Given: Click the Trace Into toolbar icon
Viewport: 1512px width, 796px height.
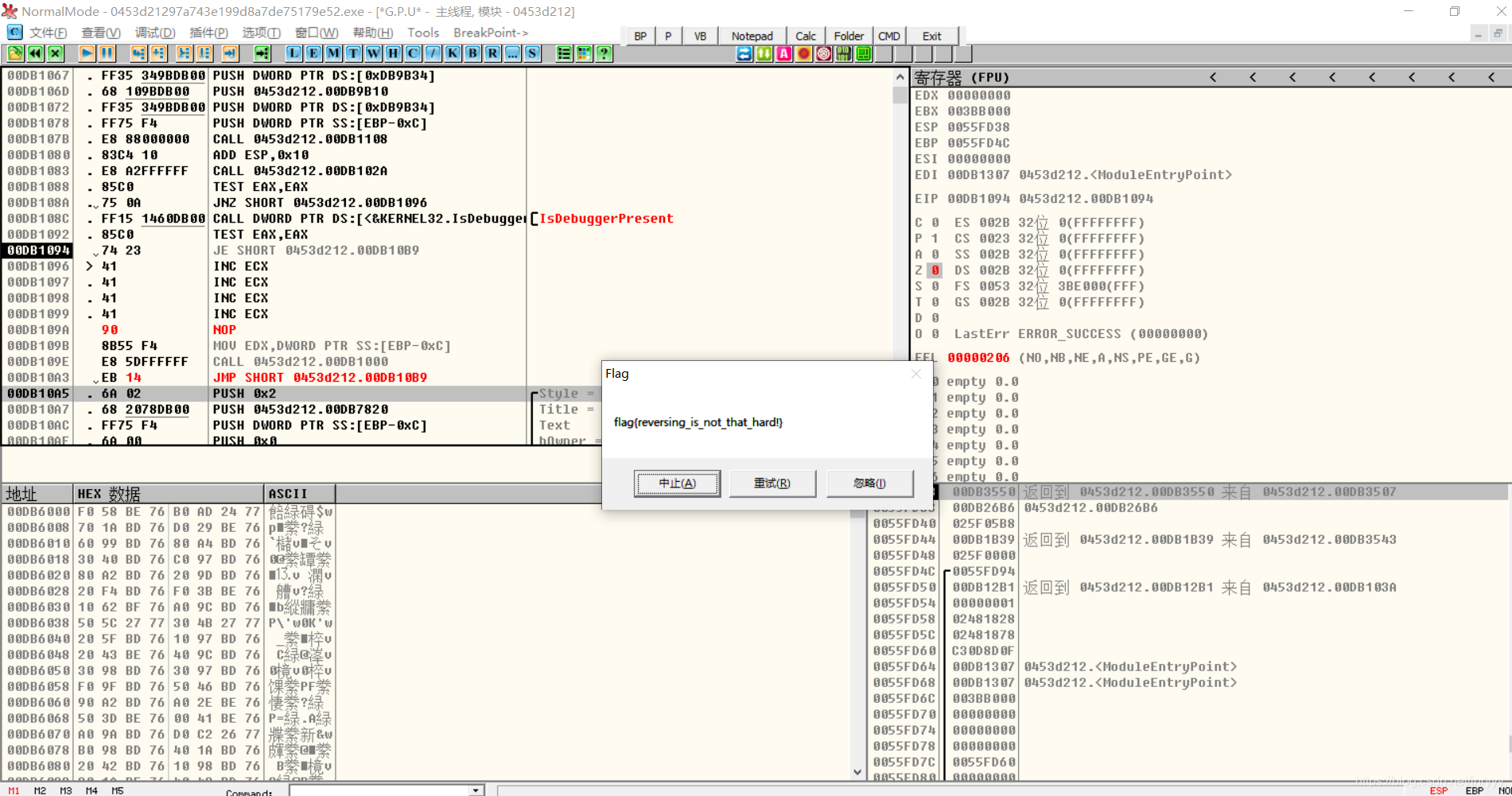Looking at the screenshot, I should click(x=185, y=53).
